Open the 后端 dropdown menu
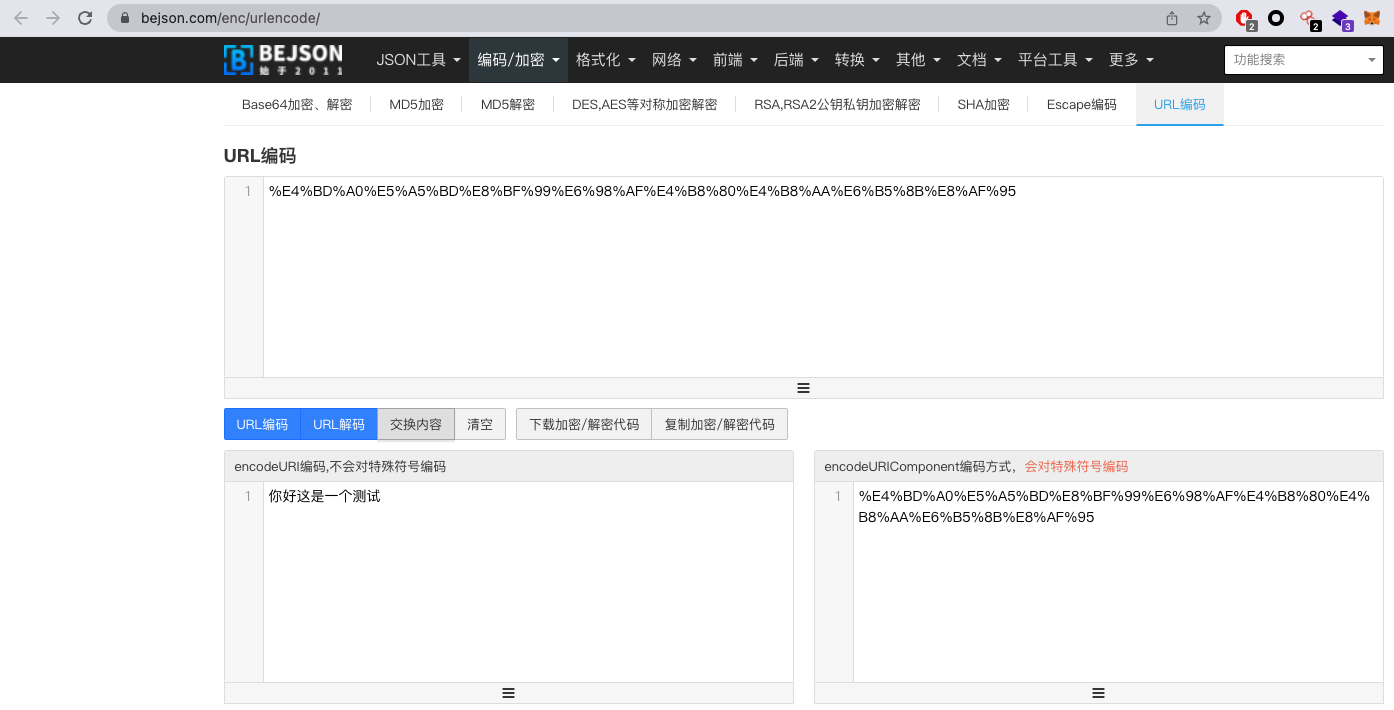 point(796,60)
